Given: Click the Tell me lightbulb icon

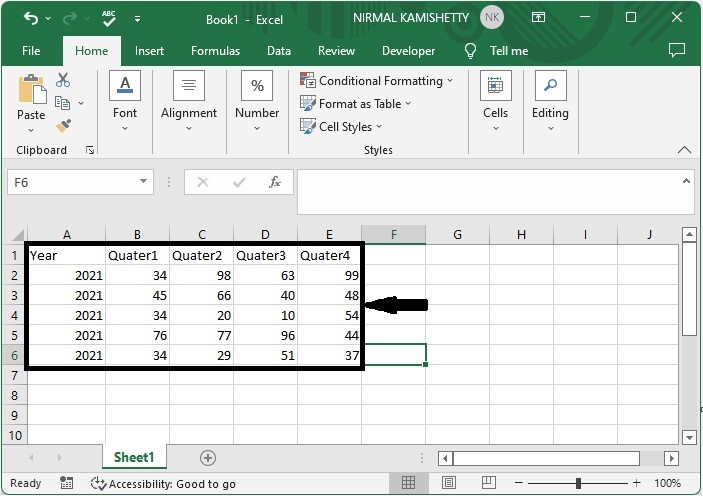Looking at the screenshot, I should pyautogui.click(x=470, y=51).
